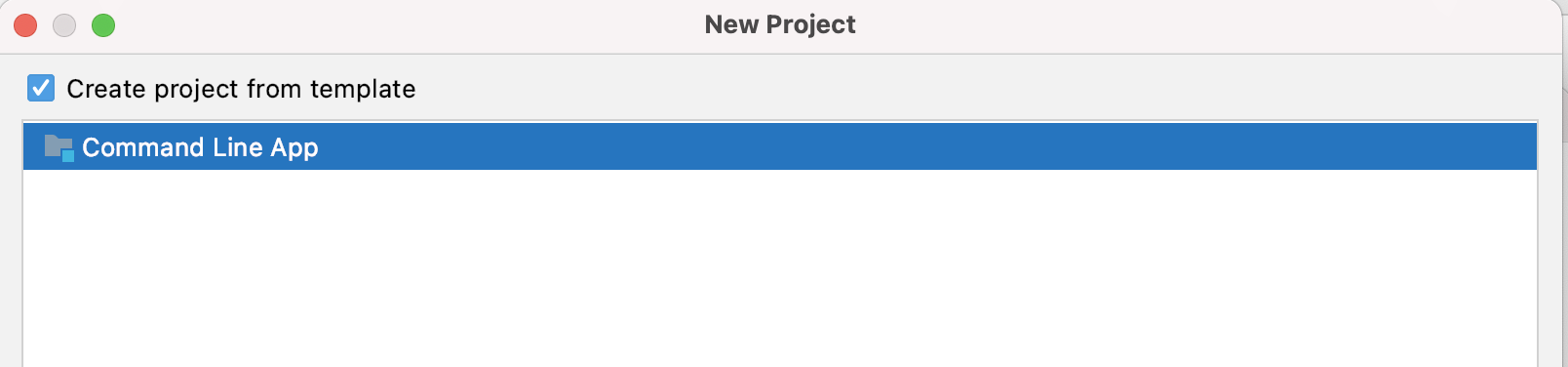Viewport: 1568px width, 367px height.
Task: Select the Command Line App template
Action: [780, 146]
